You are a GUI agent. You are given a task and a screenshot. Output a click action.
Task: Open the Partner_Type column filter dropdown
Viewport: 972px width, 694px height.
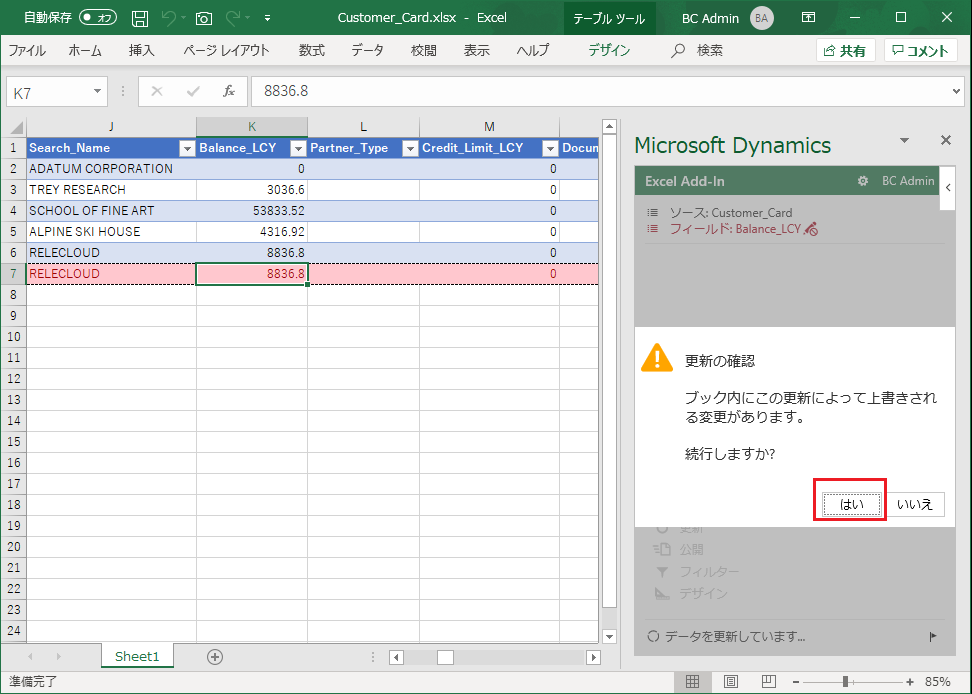[x=410, y=148]
